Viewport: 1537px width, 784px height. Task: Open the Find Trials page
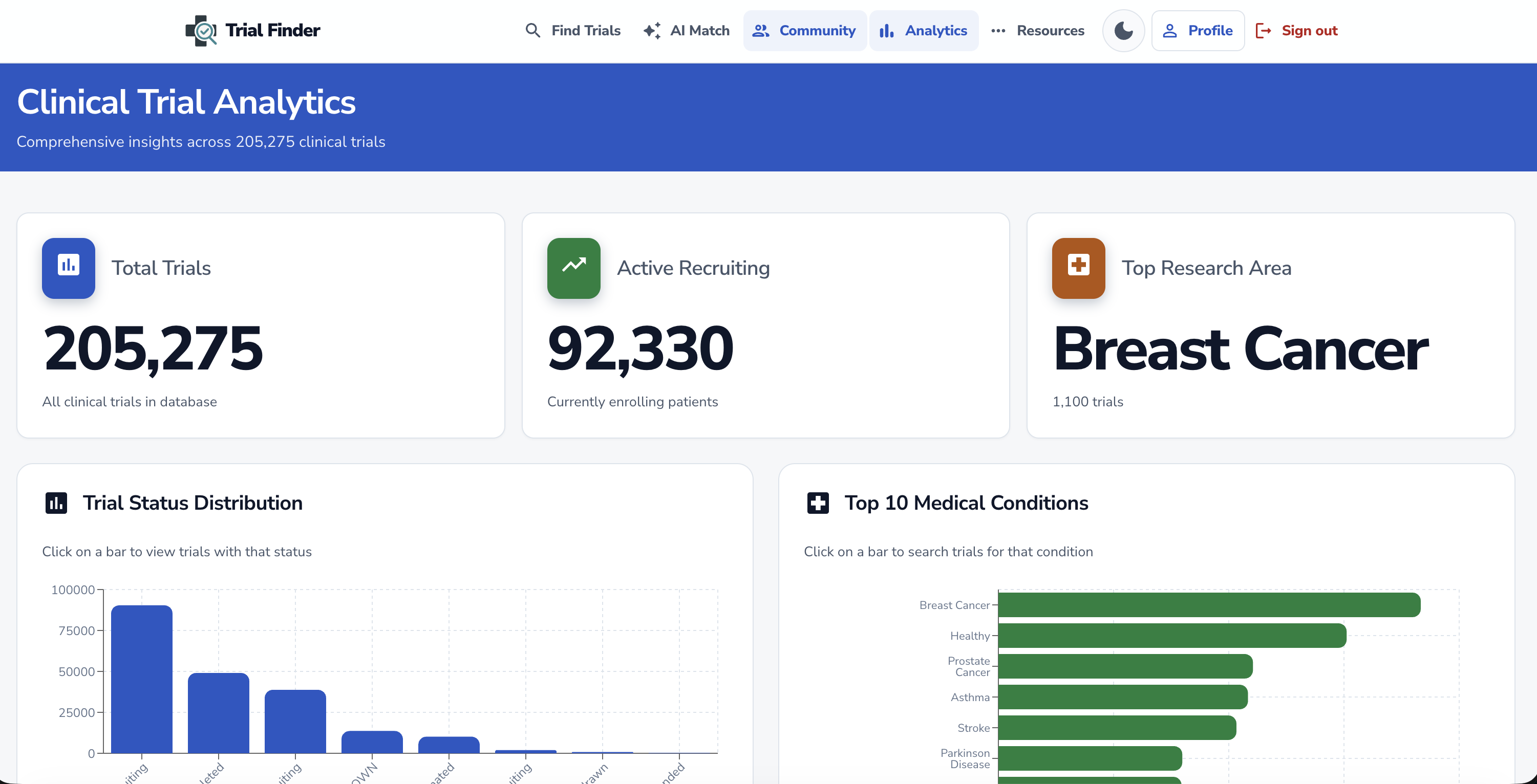573,30
